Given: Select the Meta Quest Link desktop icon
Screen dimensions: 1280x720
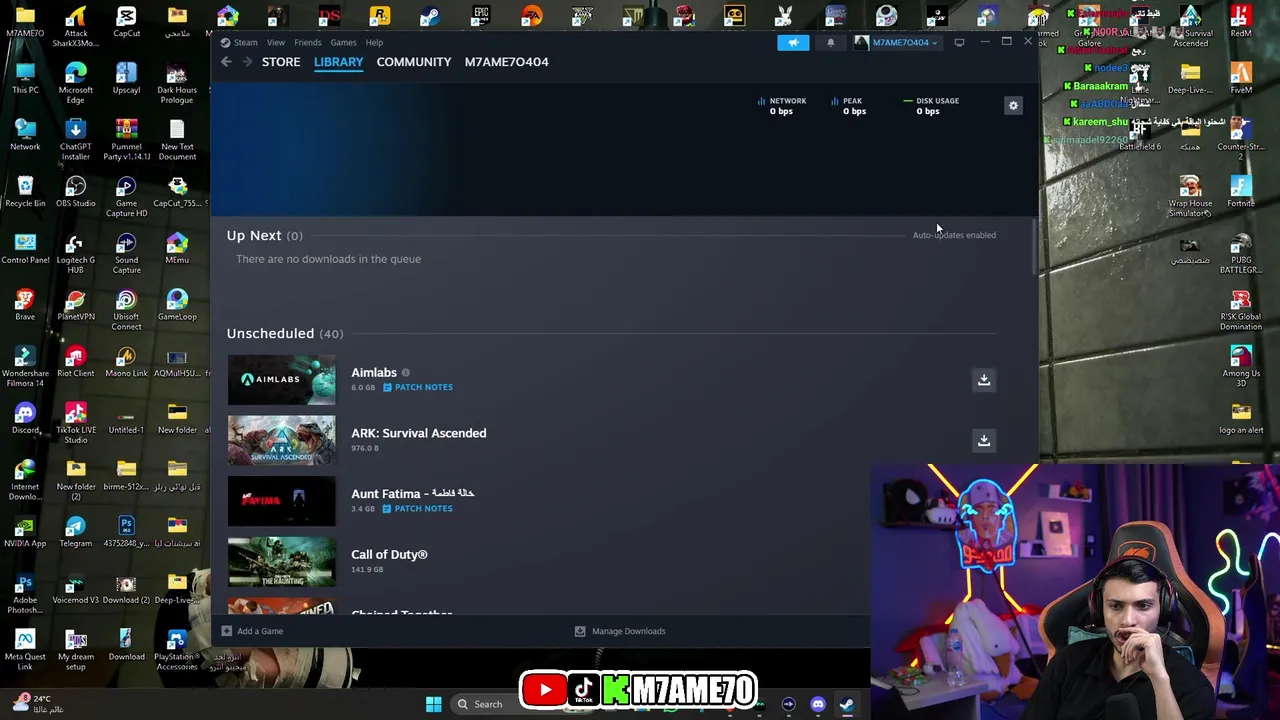Looking at the screenshot, I should point(25,651).
